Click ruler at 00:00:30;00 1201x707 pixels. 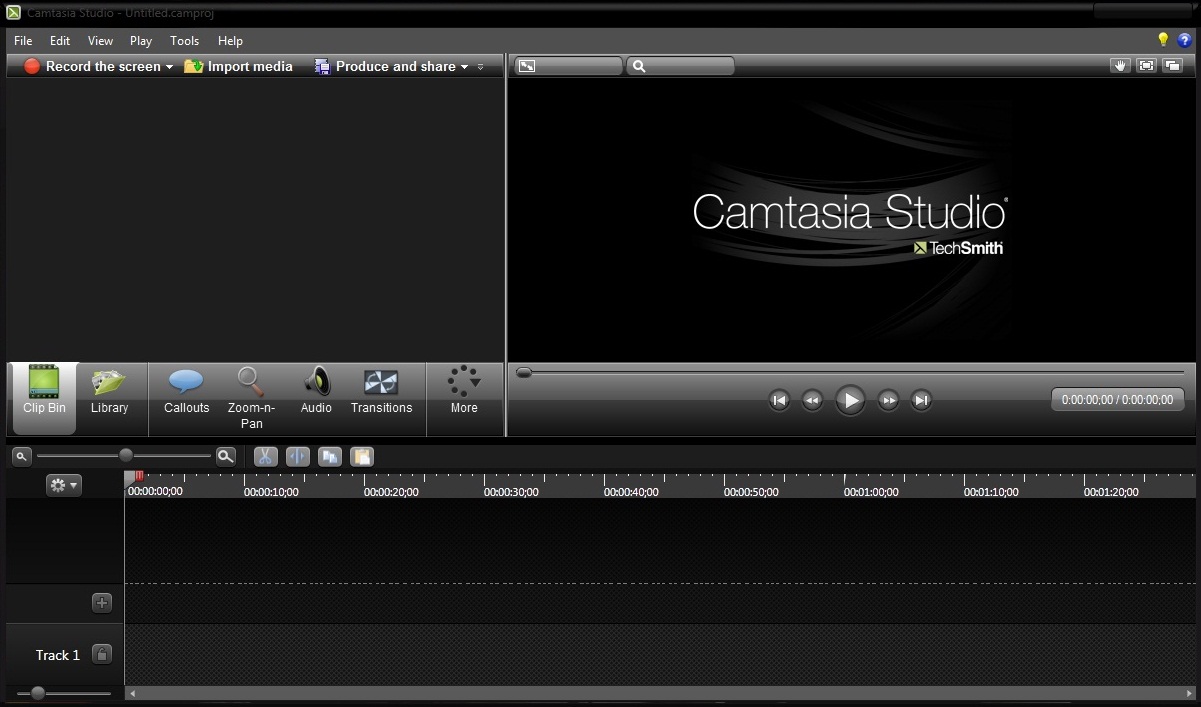tap(511, 491)
